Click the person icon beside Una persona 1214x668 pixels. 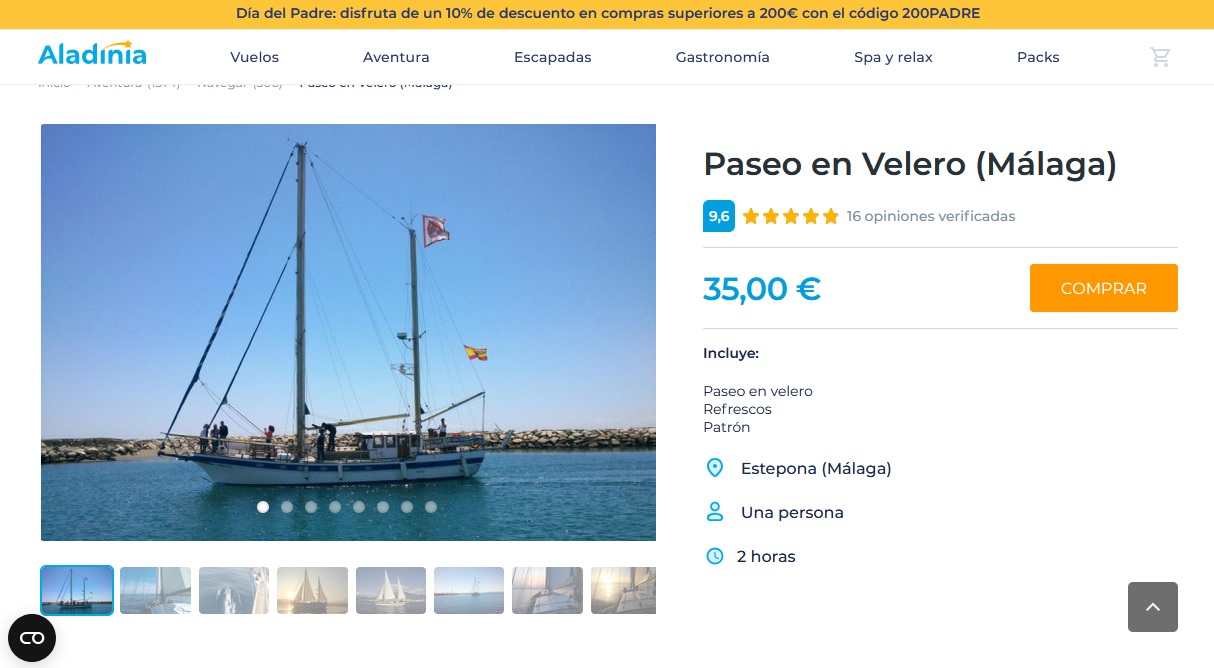[x=715, y=512]
